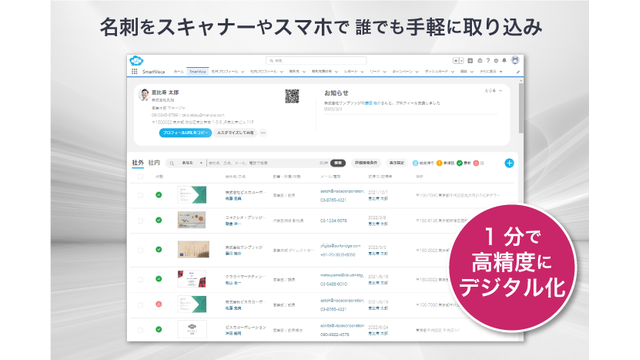640x360 pixels.
Task: Click the magnifier icon in card search bar
Action: click(172, 163)
